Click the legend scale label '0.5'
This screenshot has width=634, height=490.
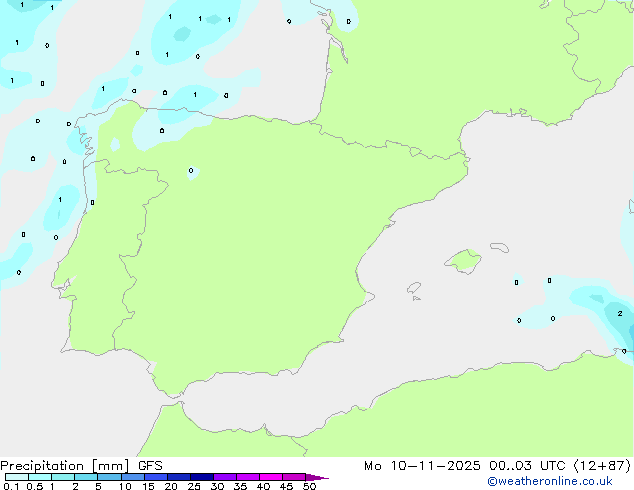tap(35, 486)
